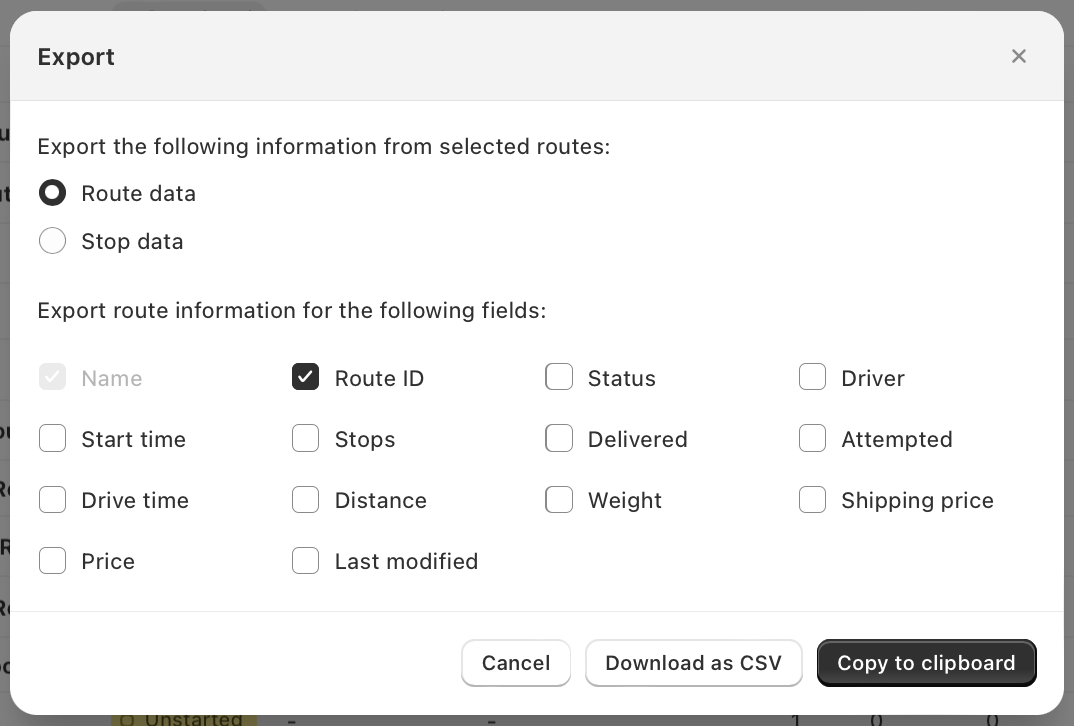Tick the Delivered checkbox

(x=559, y=438)
